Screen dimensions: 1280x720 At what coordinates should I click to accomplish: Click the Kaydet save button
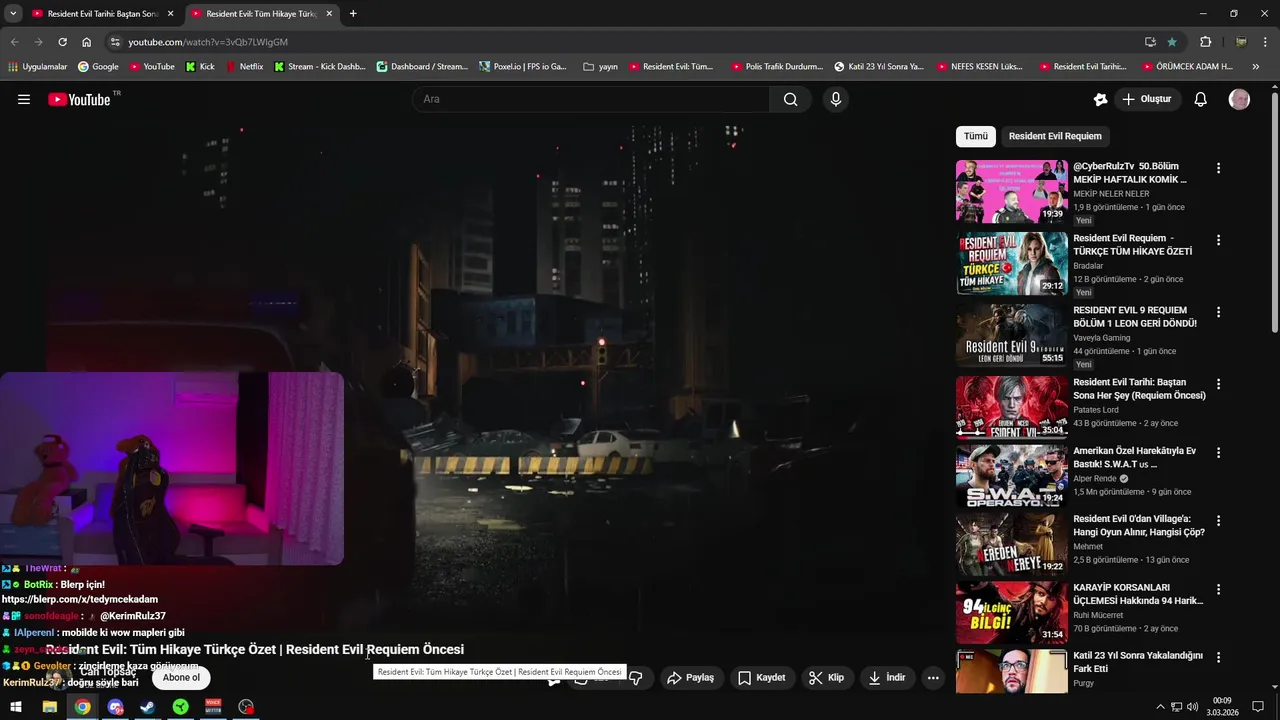(x=762, y=678)
